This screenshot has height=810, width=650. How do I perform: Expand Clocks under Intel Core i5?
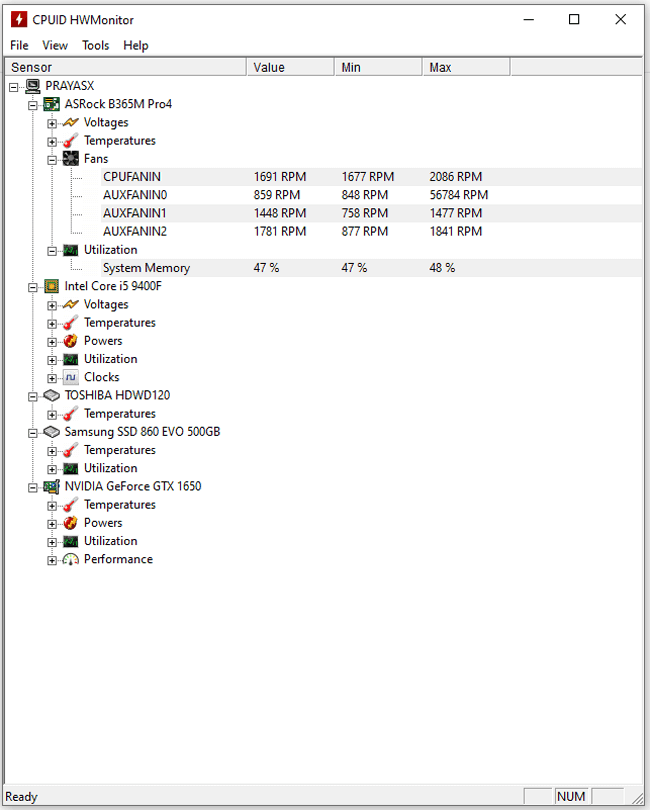tap(52, 378)
